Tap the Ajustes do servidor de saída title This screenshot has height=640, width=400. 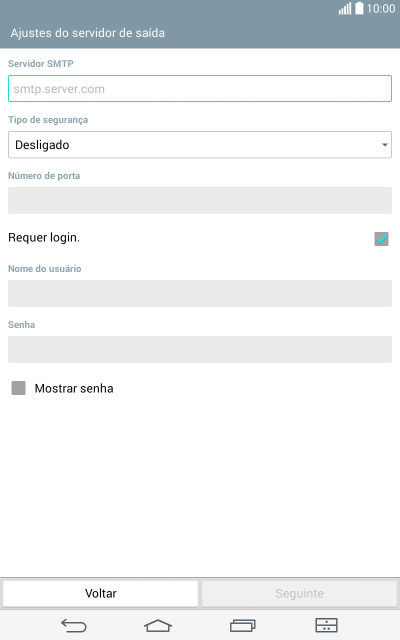click(88, 33)
